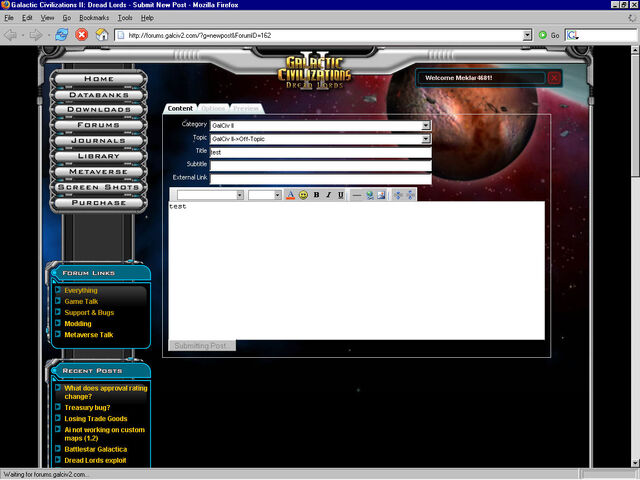This screenshot has width=640, height=480.
Task: Click the arrow bullet beside Everything
Action: [x=58, y=290]
